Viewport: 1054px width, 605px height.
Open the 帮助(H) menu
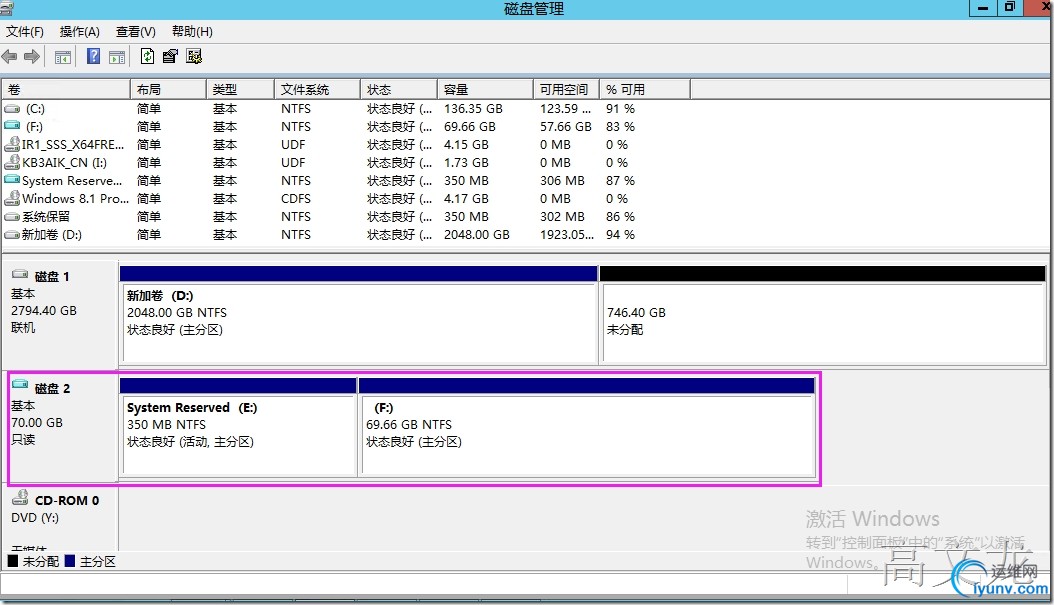click(x=192, y=32)
